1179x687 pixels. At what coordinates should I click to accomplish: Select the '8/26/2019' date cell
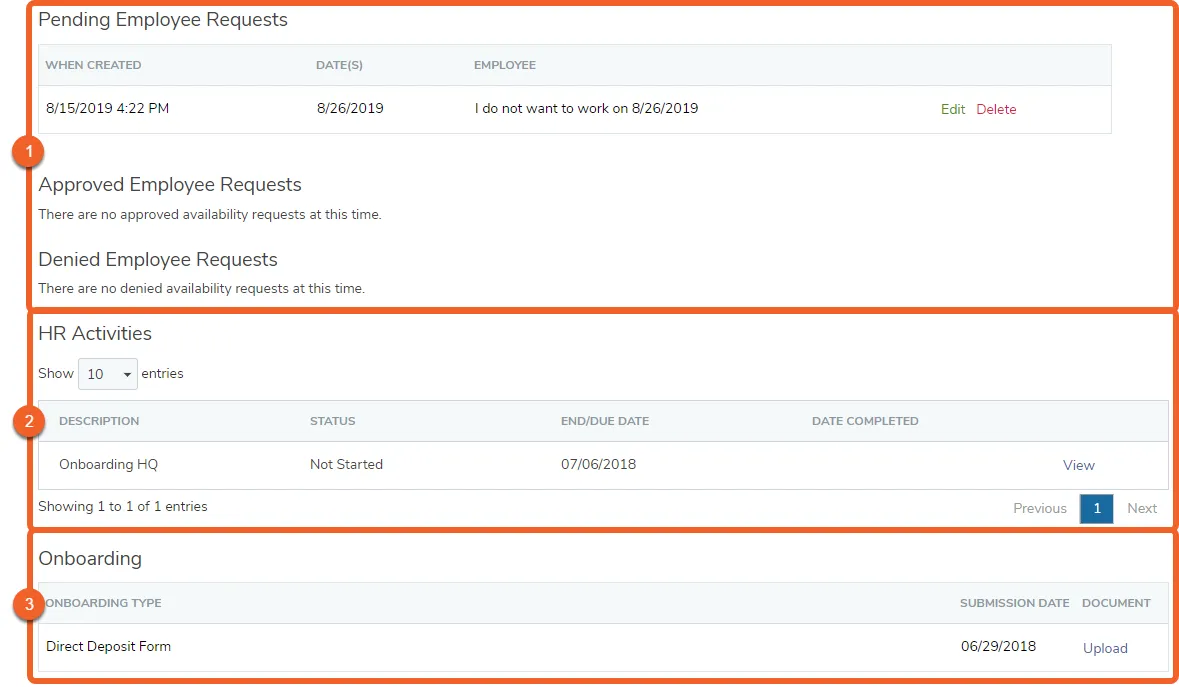point(350,108)
